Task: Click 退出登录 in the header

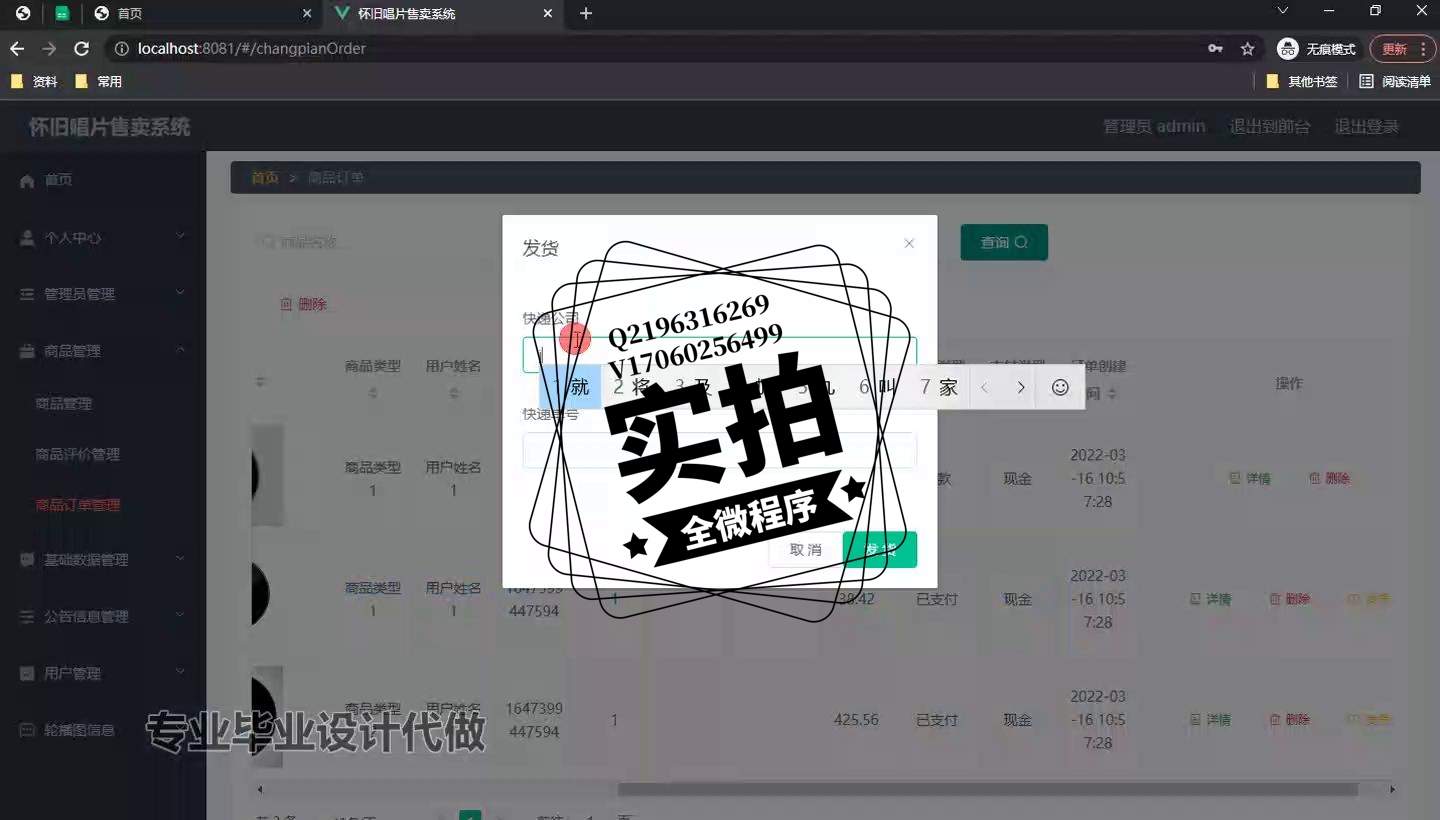Action: click(x=1367, y=127)
